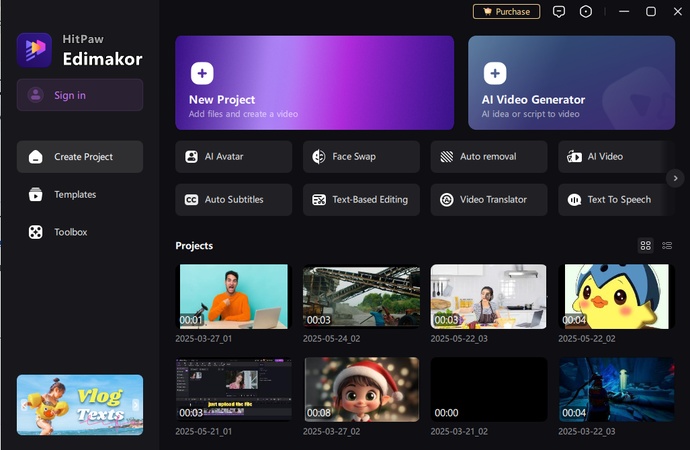Open the Text To Speech tool
This screenshot has width=690, height=450.
click(x=616, y=200)
